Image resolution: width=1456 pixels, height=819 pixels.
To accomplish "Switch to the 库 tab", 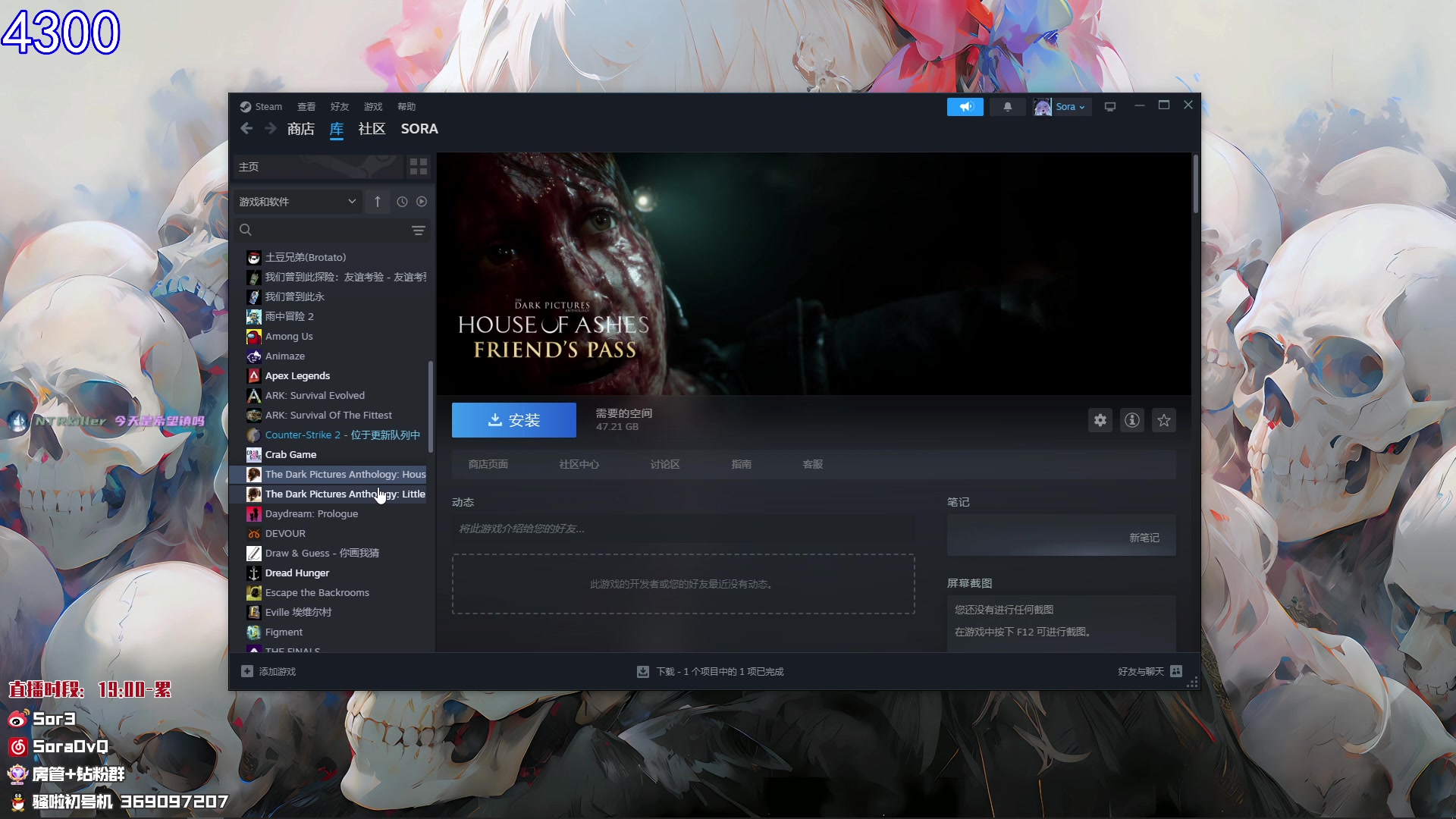I will [x=337, y=129].
